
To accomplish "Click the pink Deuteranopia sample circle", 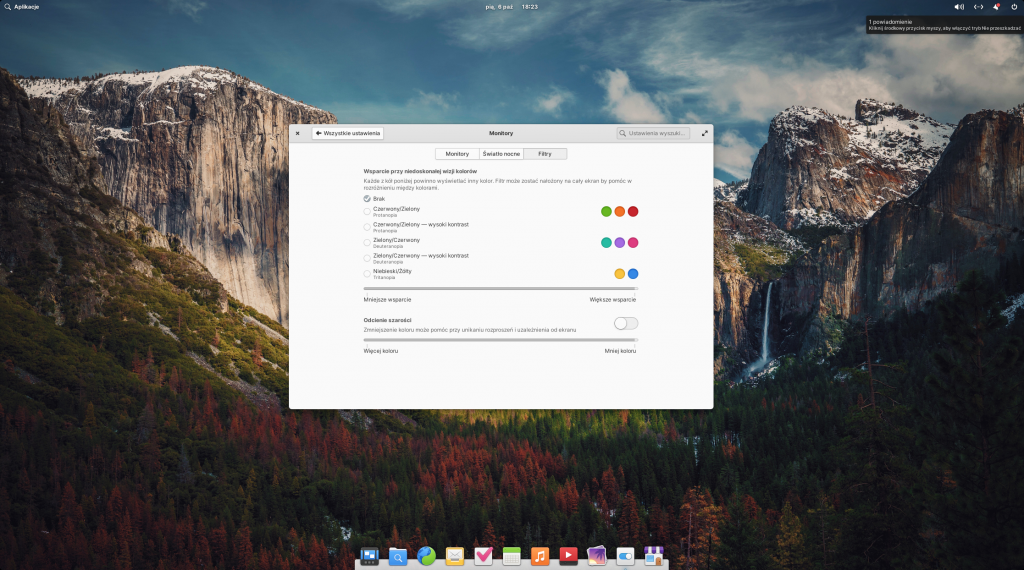I will point(633,243).
